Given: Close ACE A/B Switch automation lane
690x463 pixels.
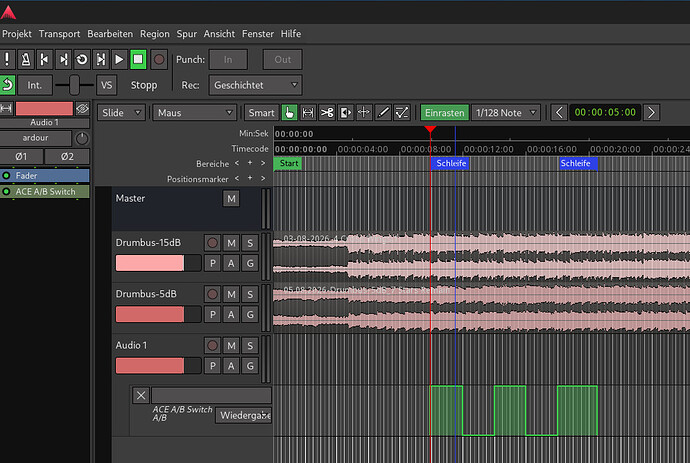Looking at the screenshot, I should tap(141, 395).
